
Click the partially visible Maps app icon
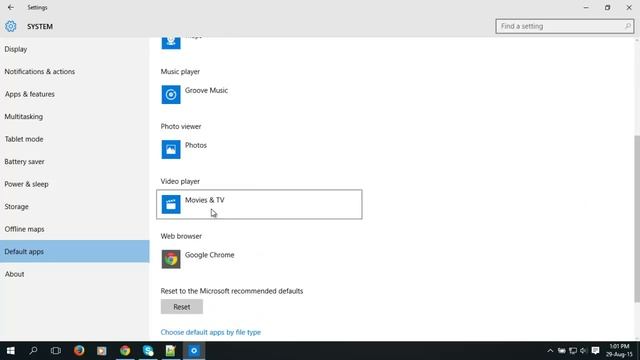171,42
